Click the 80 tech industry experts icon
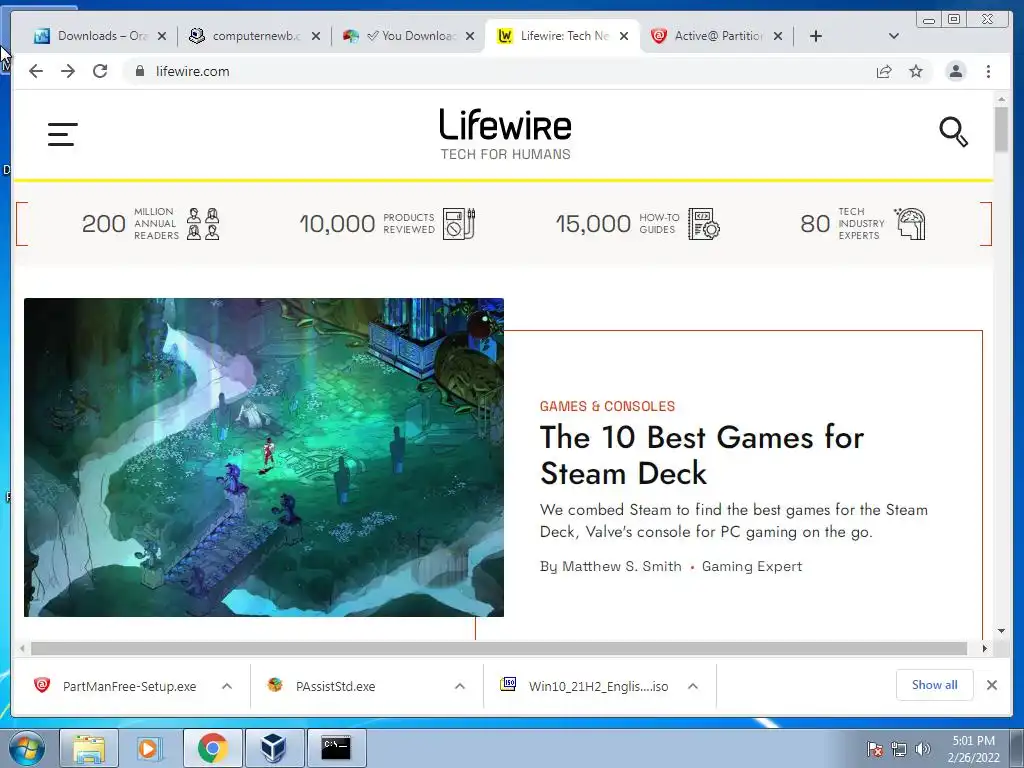 click(910, 224)
